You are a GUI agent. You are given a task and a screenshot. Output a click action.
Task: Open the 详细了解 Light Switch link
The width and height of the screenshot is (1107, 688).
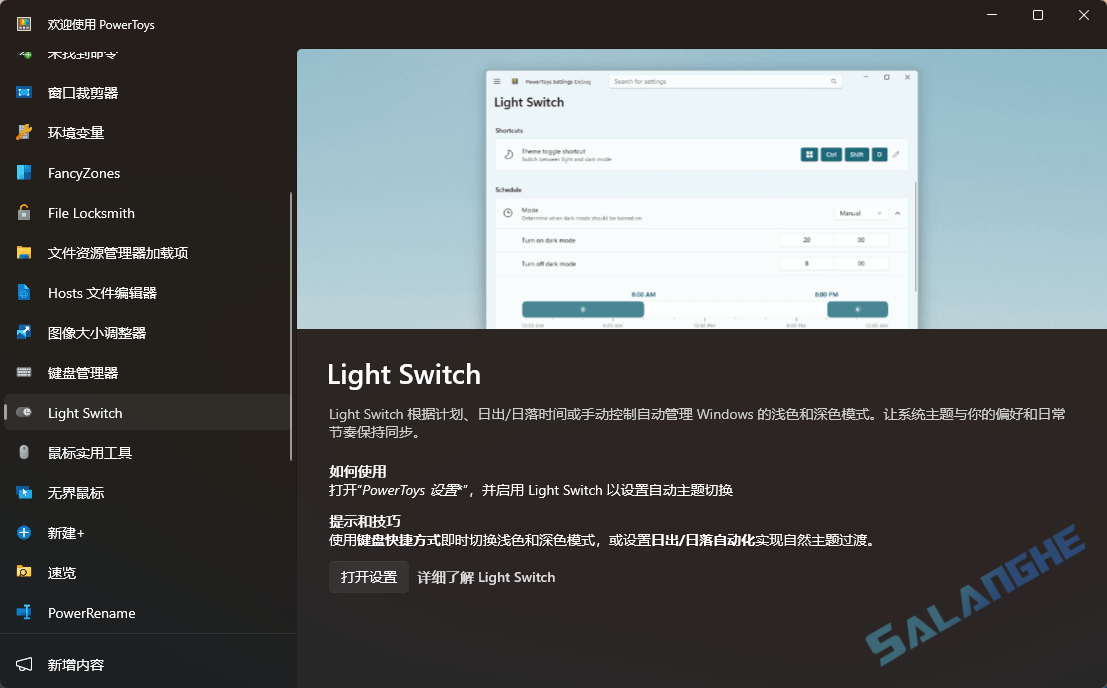pyautogui.click(x=486, y=577)
